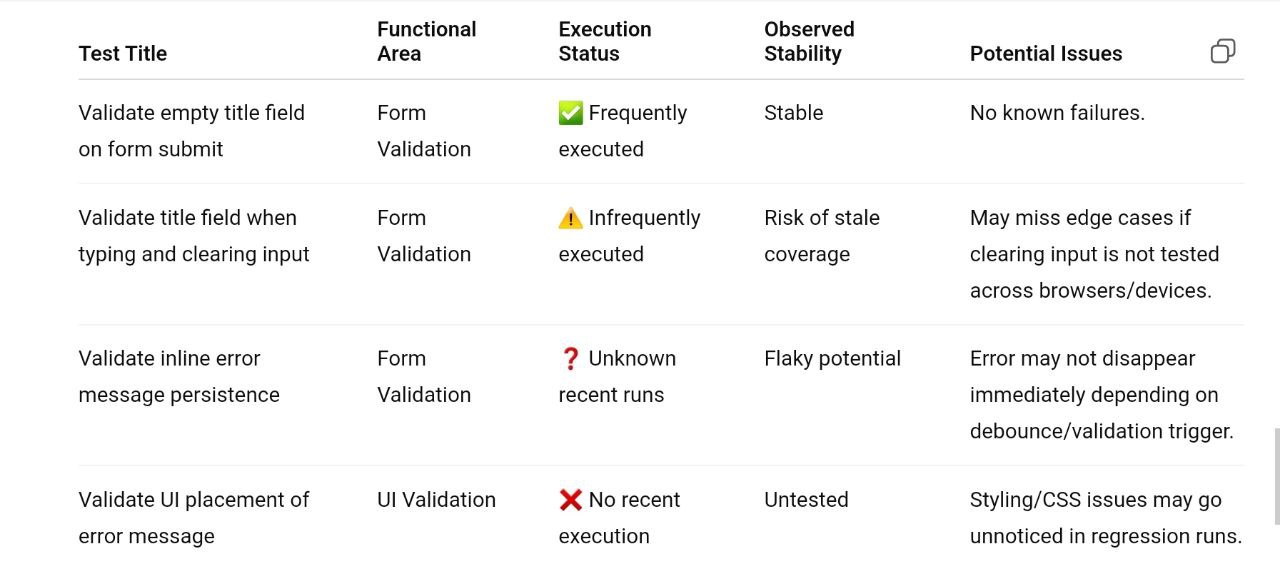
Task: Click the vertical scrollbar thumb
Action: coord(1275,476)
